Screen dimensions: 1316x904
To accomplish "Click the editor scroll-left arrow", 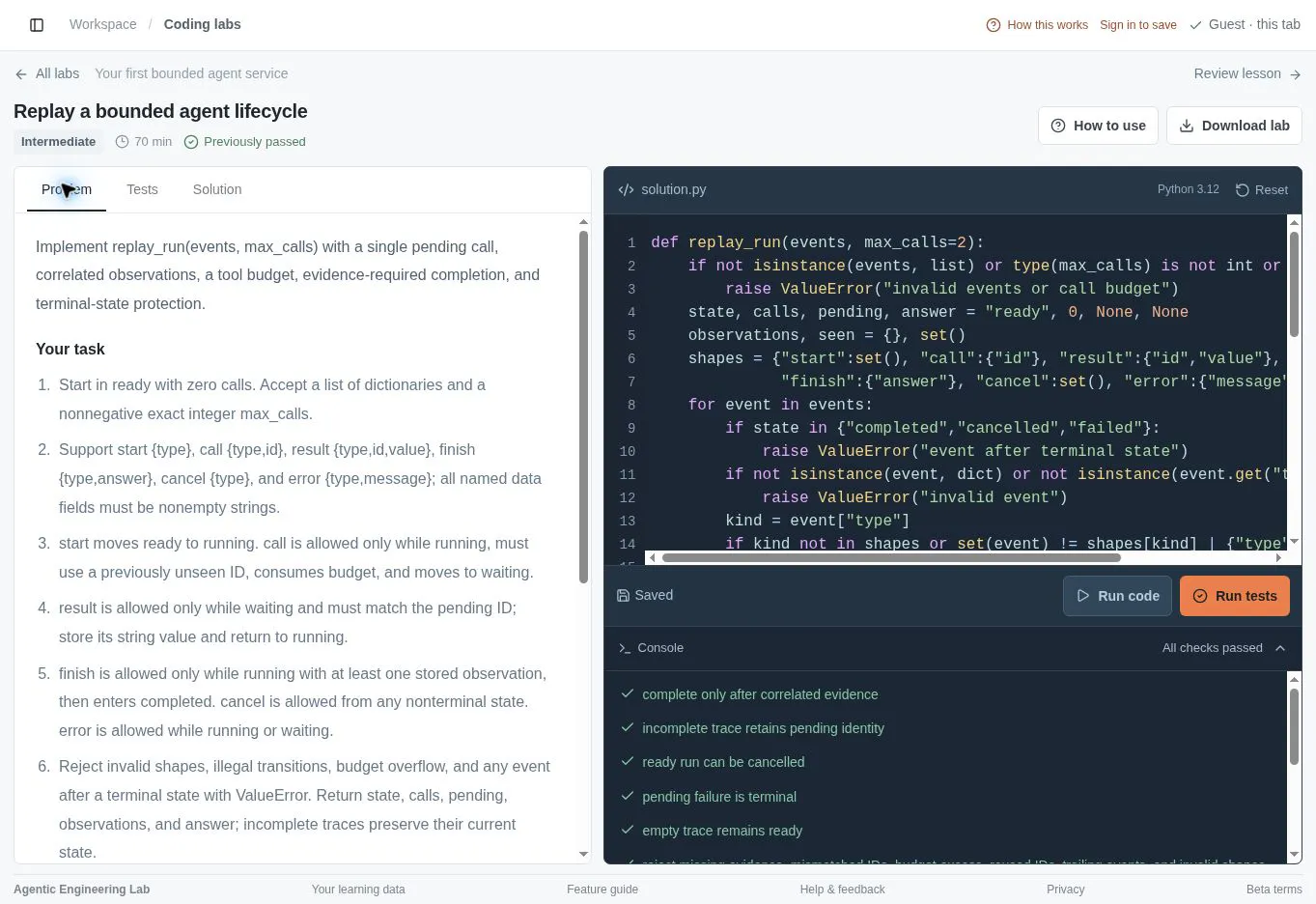I will [x=653, y=557].
